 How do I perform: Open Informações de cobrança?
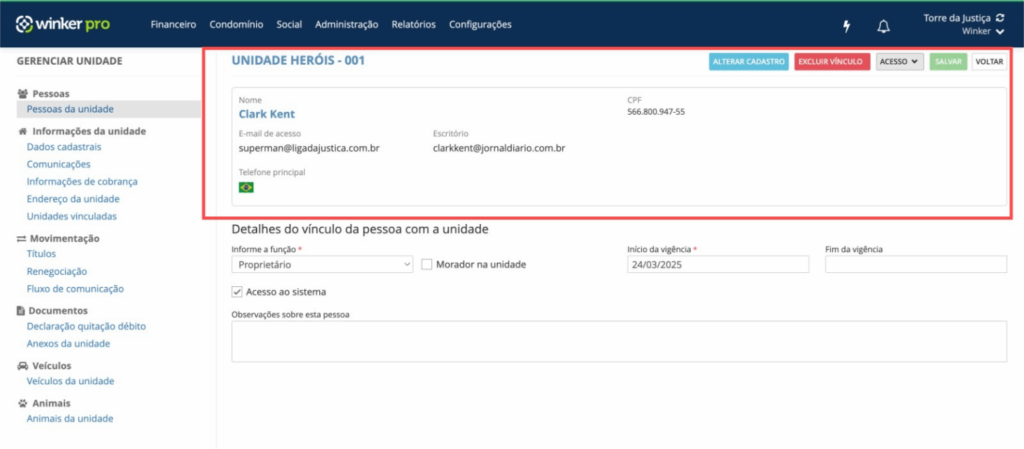82,181
